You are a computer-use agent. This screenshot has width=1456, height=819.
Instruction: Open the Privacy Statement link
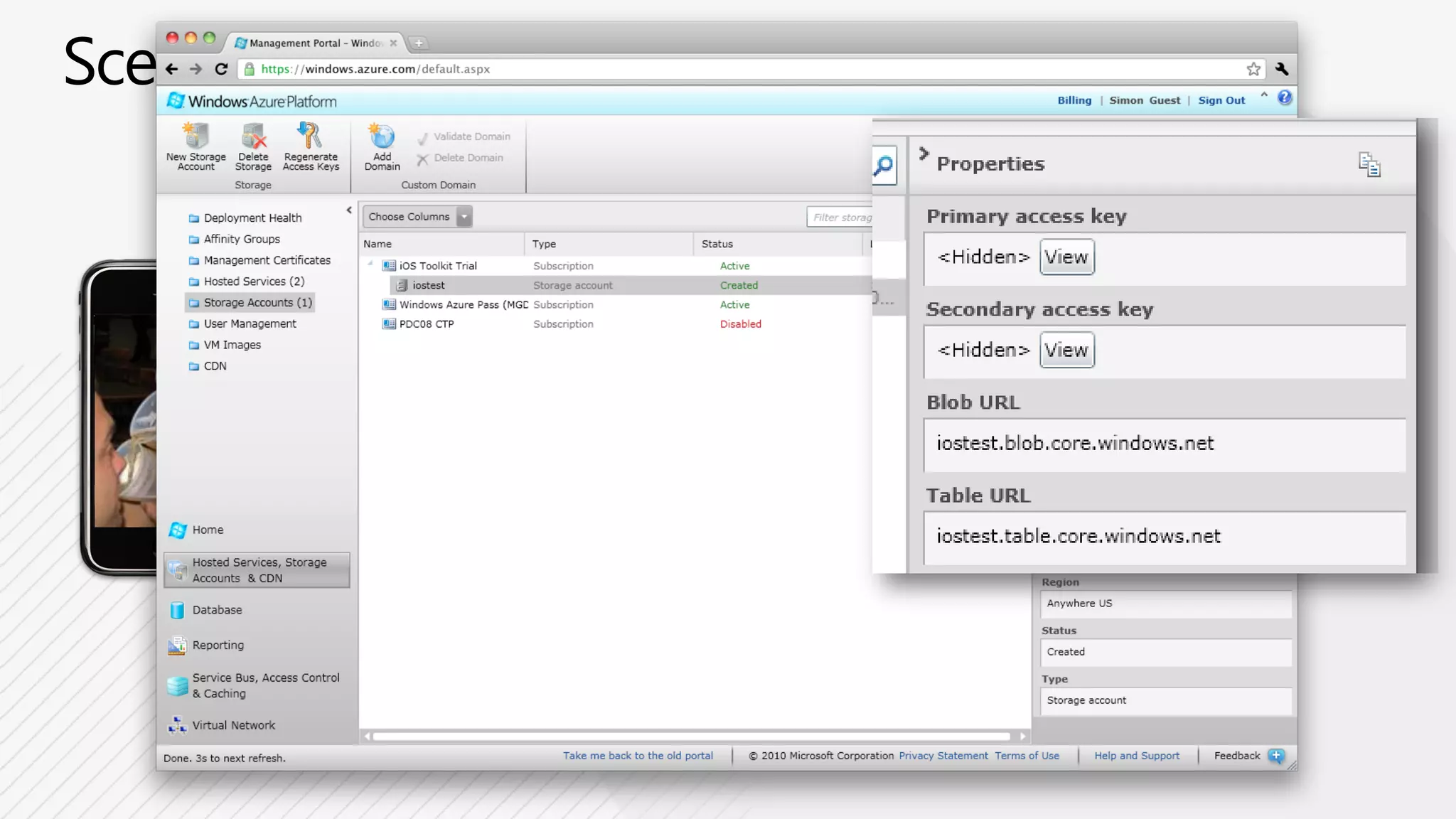point(943,756)
